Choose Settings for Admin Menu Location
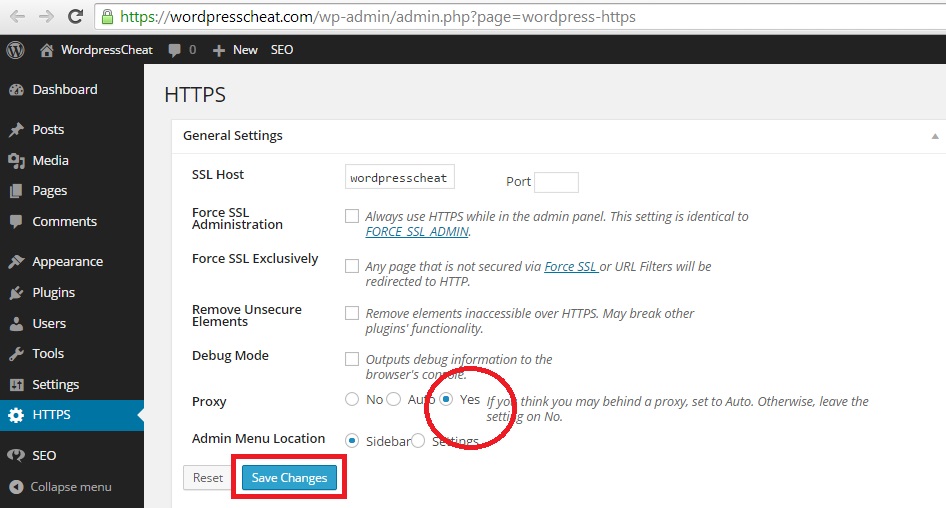The image size is (946, 508). click(418, 441)
